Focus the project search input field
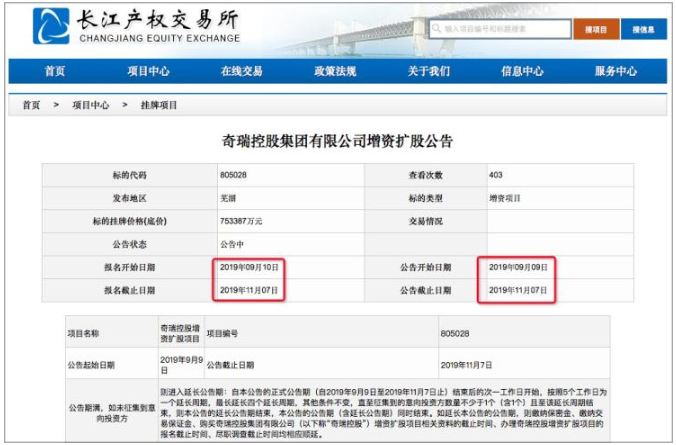Screen dimensions: 676x445 coord(500,29)
